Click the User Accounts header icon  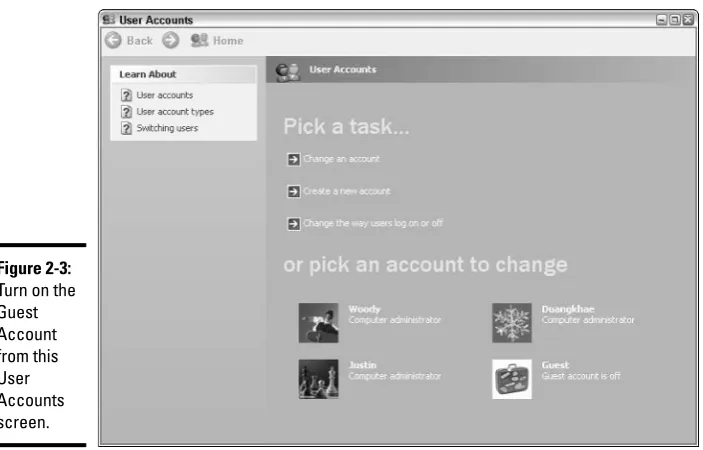(x=287, y=72)
